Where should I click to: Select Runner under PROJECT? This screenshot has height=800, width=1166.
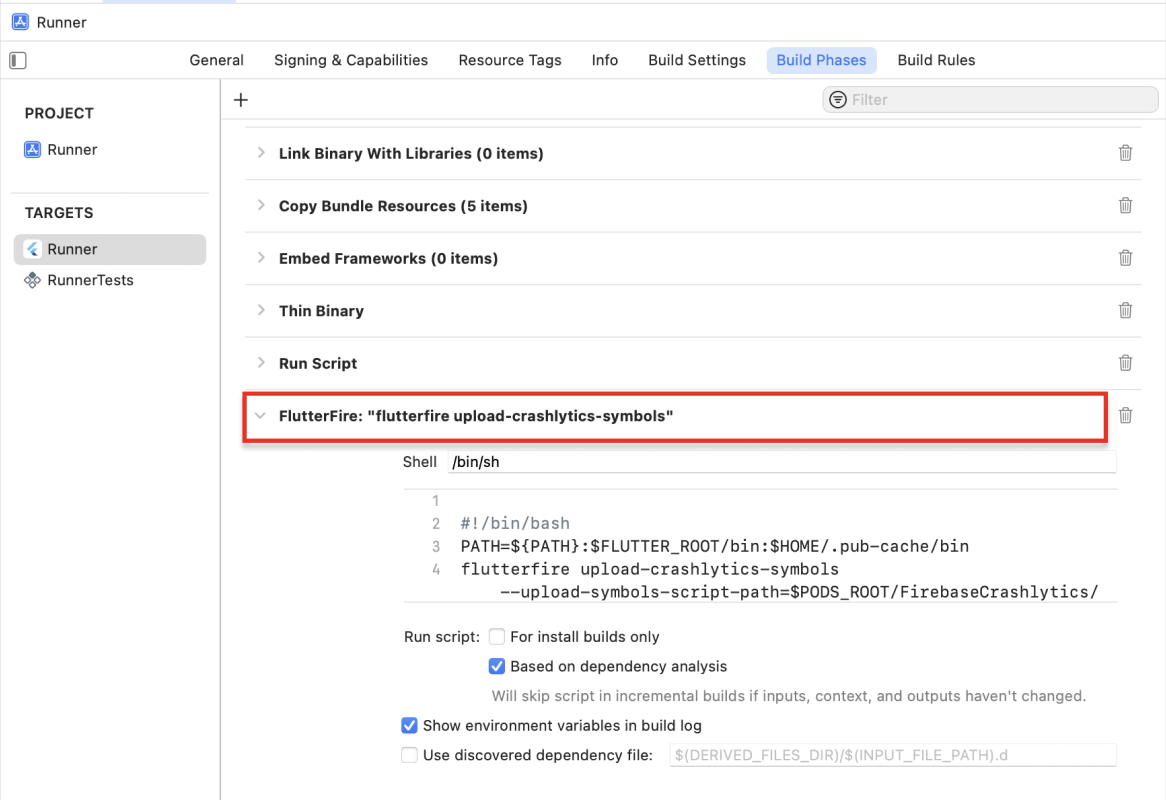(72, 149)
